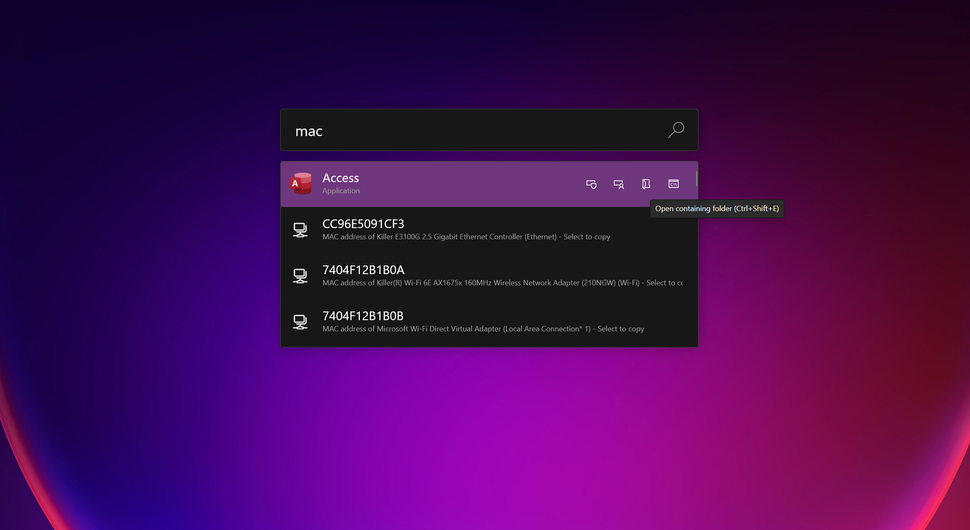The image size is (970, 530).
Task: Copy the MAC address 7404F12B1B0A
Action: 363,270
